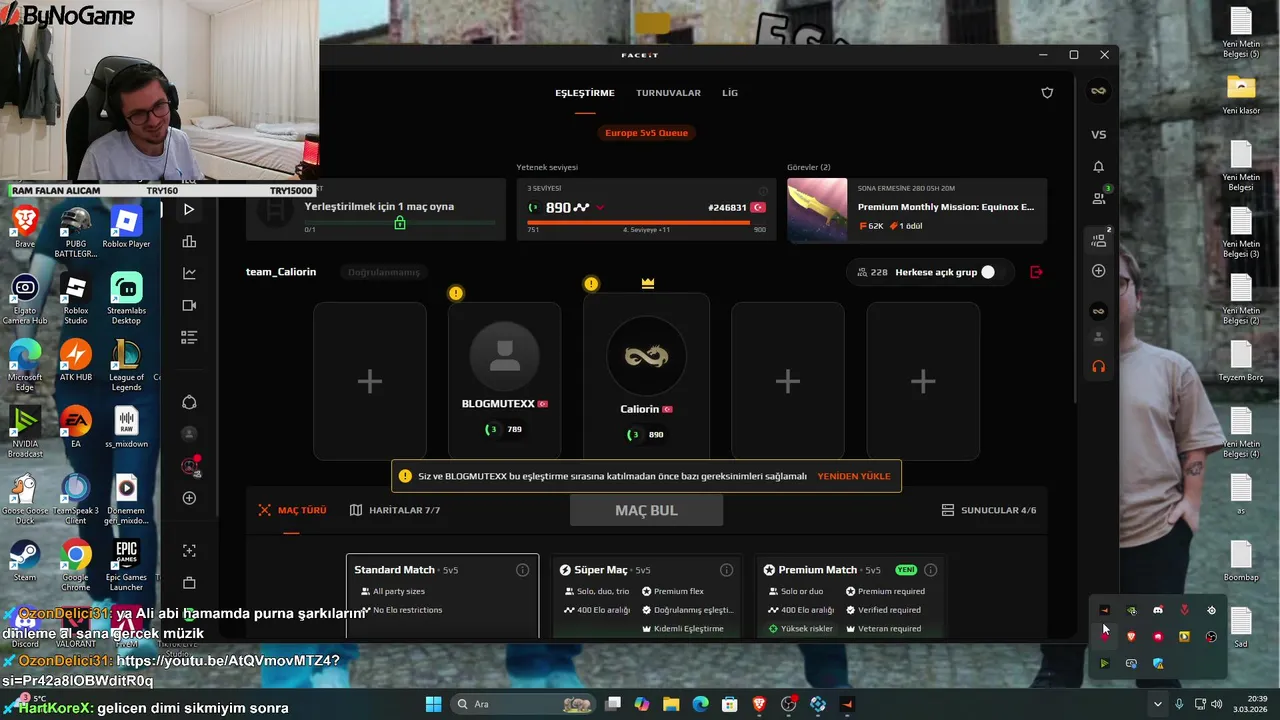Open the party icon with badge 2
Viewport: 1280px width, 720px height.
[1099, 240]
